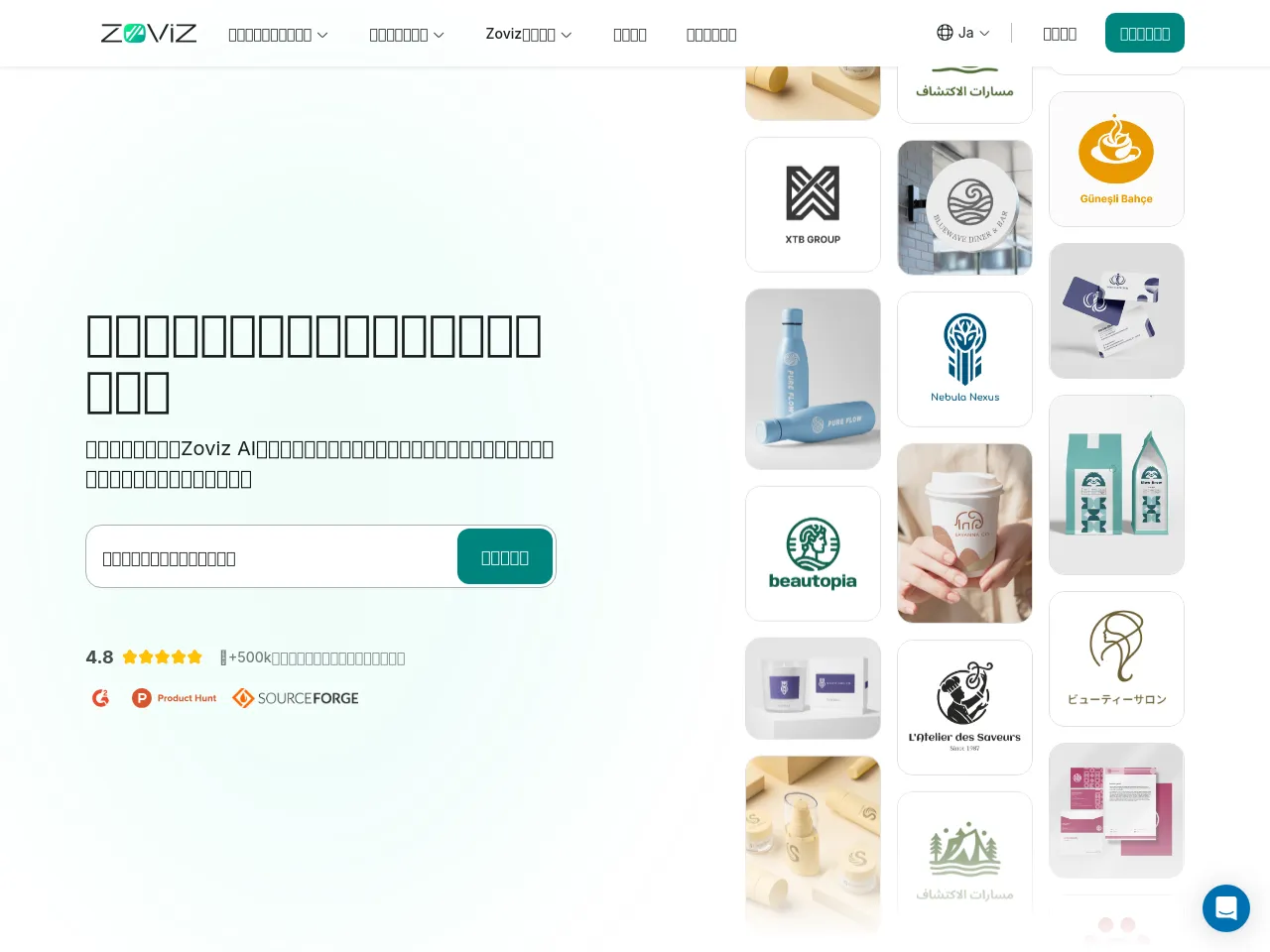Click the teal button inside the input box
The width and height of the screenshot is (1270, 952).
(x=505, y=556)
